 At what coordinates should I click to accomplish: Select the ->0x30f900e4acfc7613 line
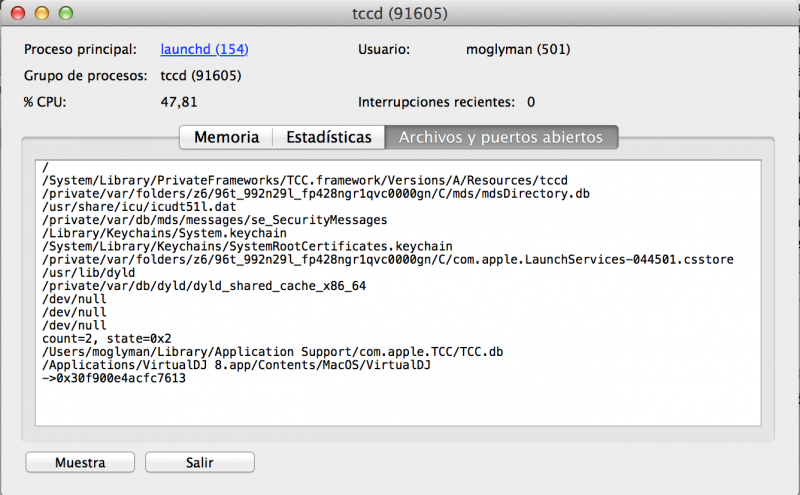pyautogui.click(x=114, y=378)
